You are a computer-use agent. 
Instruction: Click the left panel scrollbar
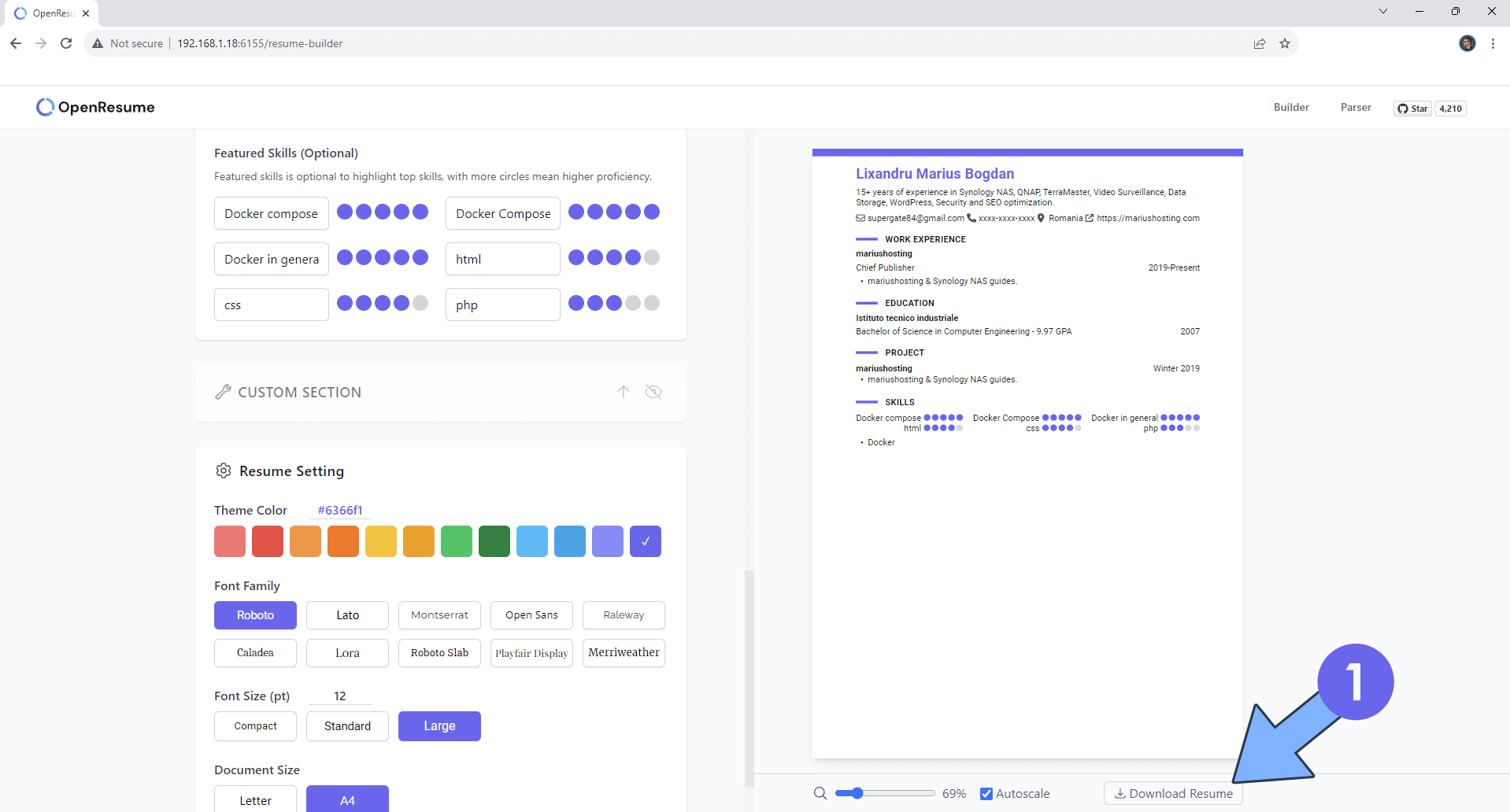pyautogui.click(x=749, y=677)
